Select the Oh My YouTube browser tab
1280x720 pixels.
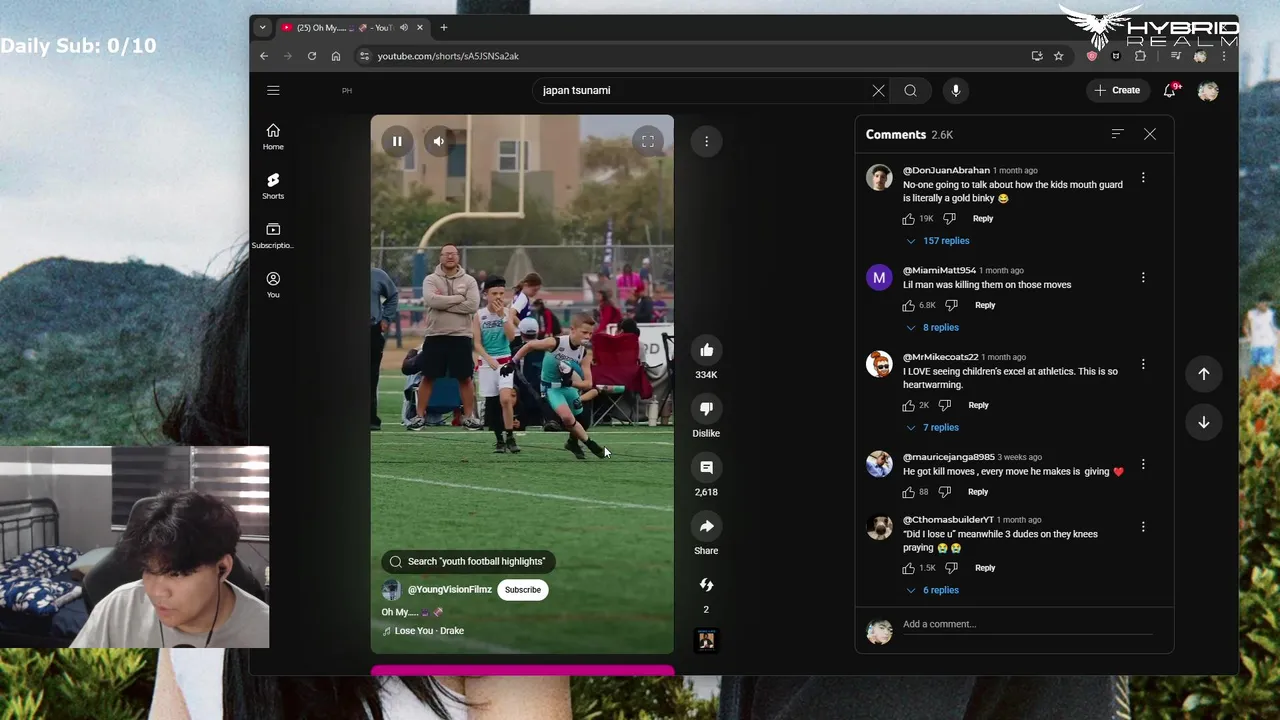(351, 28)
